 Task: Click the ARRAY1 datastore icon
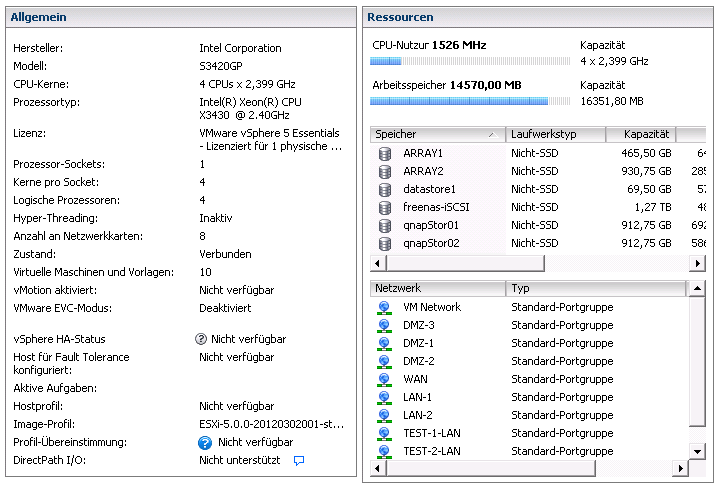pyautogui.click(x=385, y=153)
